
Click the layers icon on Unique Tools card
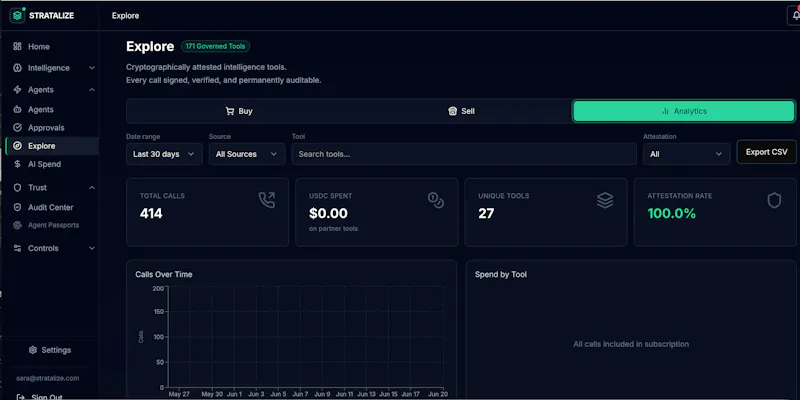click(605, 200)
